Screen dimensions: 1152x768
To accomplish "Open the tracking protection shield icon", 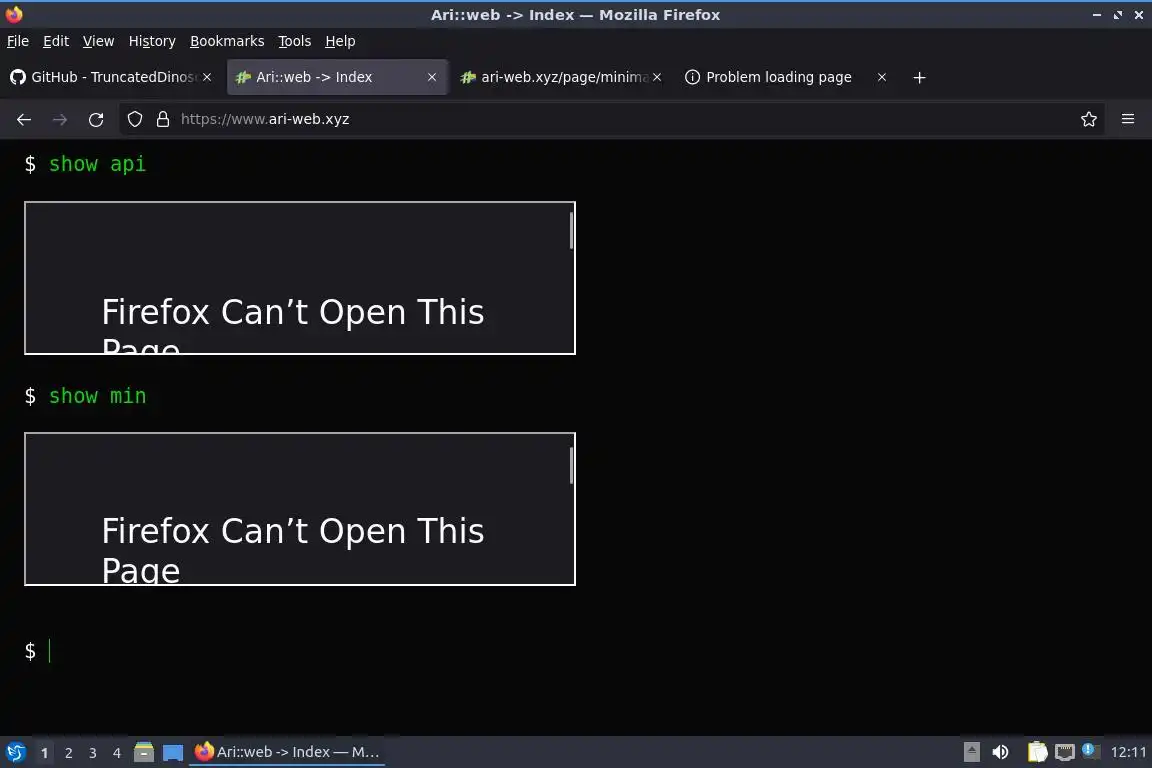I will click(x=134, y=119).
